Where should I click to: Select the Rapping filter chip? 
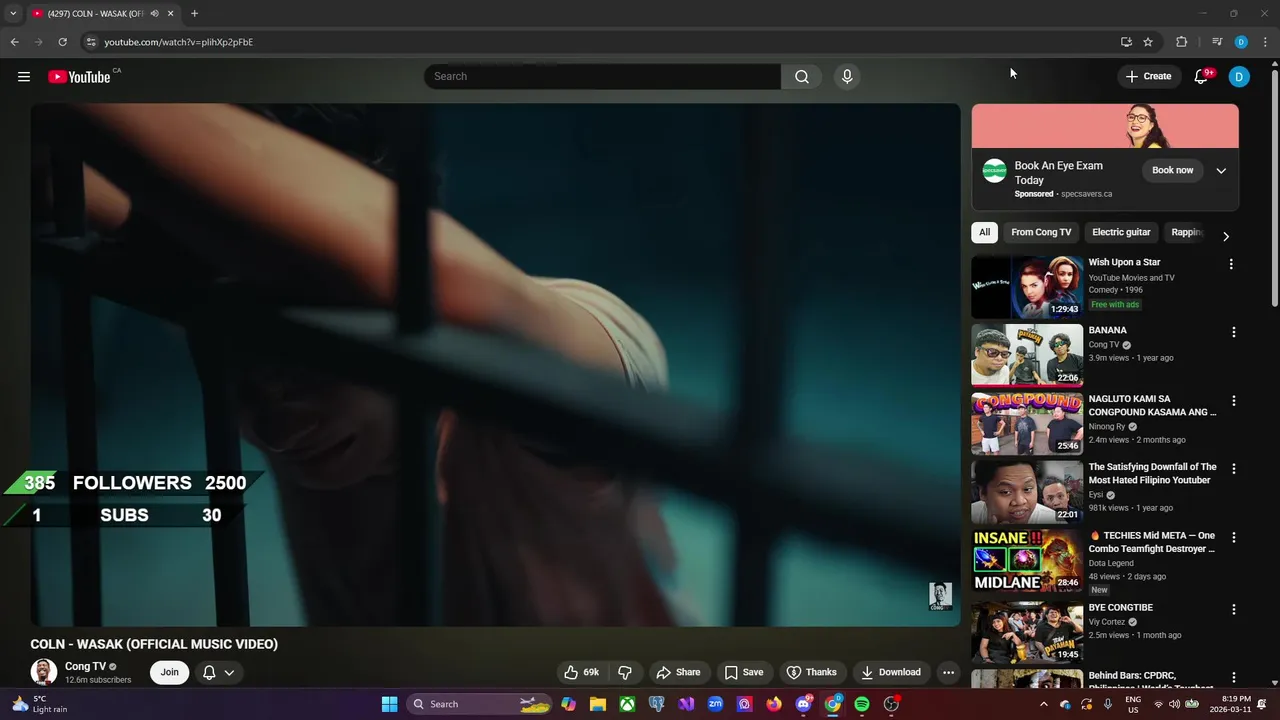point(1187,232)
